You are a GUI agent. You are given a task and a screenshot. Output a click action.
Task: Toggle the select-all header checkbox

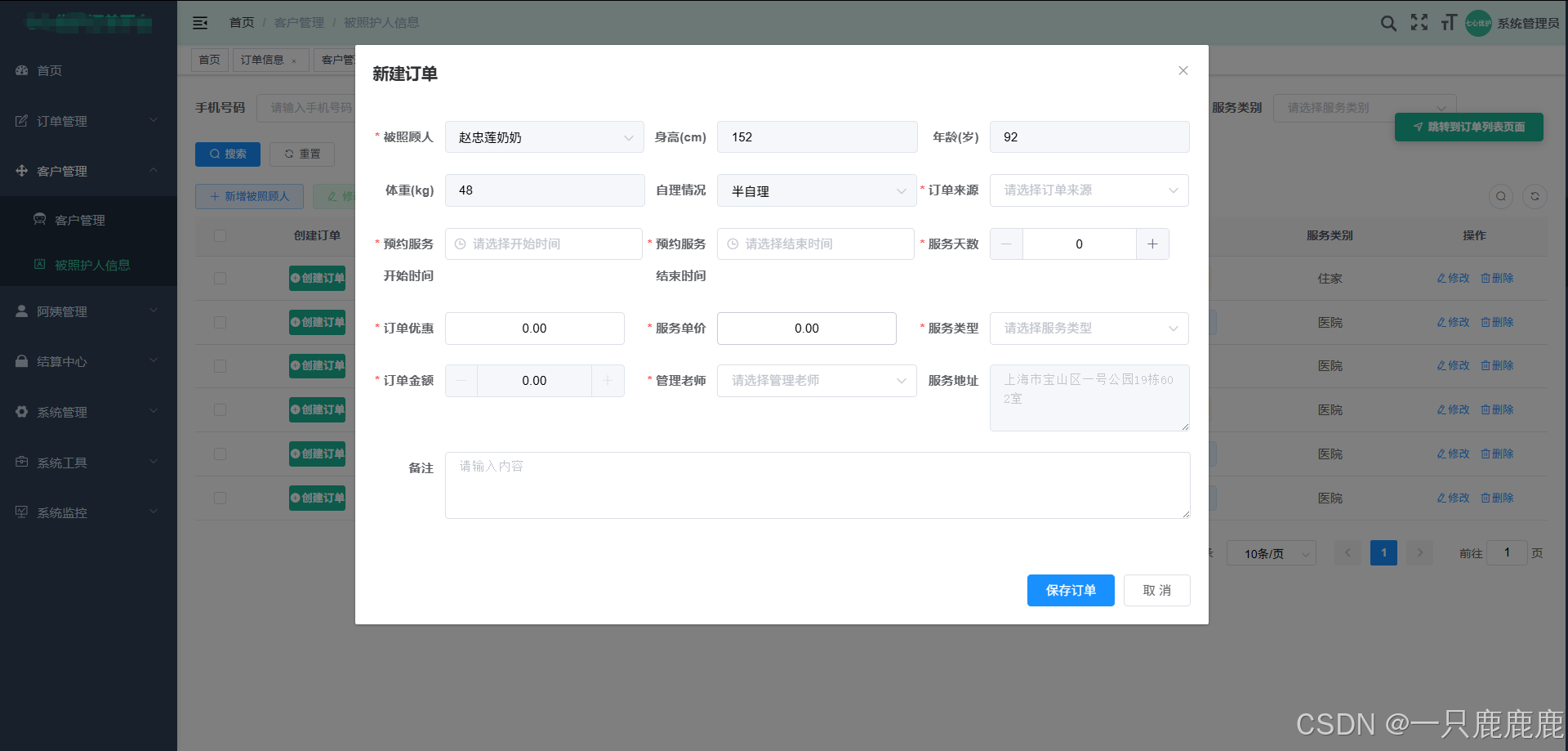[x=220, y=235]
